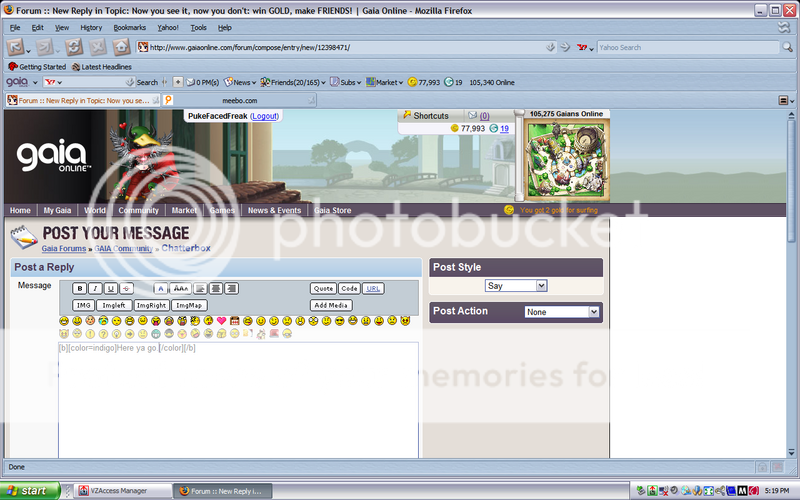Click the Yahoo Search input field

(x=689, y=47)
